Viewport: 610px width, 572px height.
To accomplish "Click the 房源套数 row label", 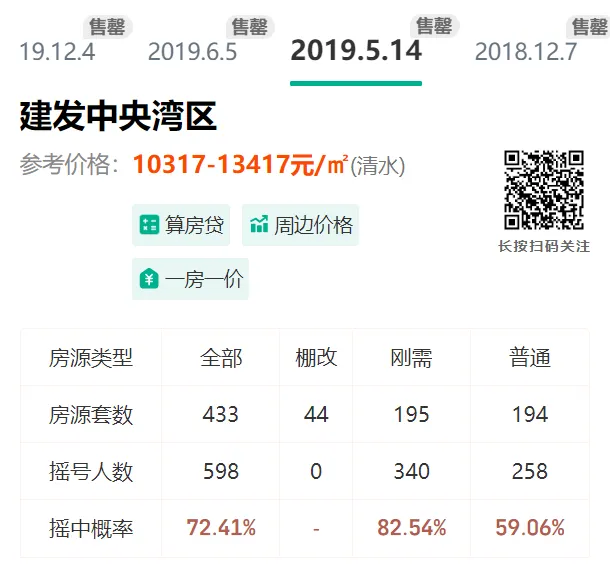I will tap(91, 414).
